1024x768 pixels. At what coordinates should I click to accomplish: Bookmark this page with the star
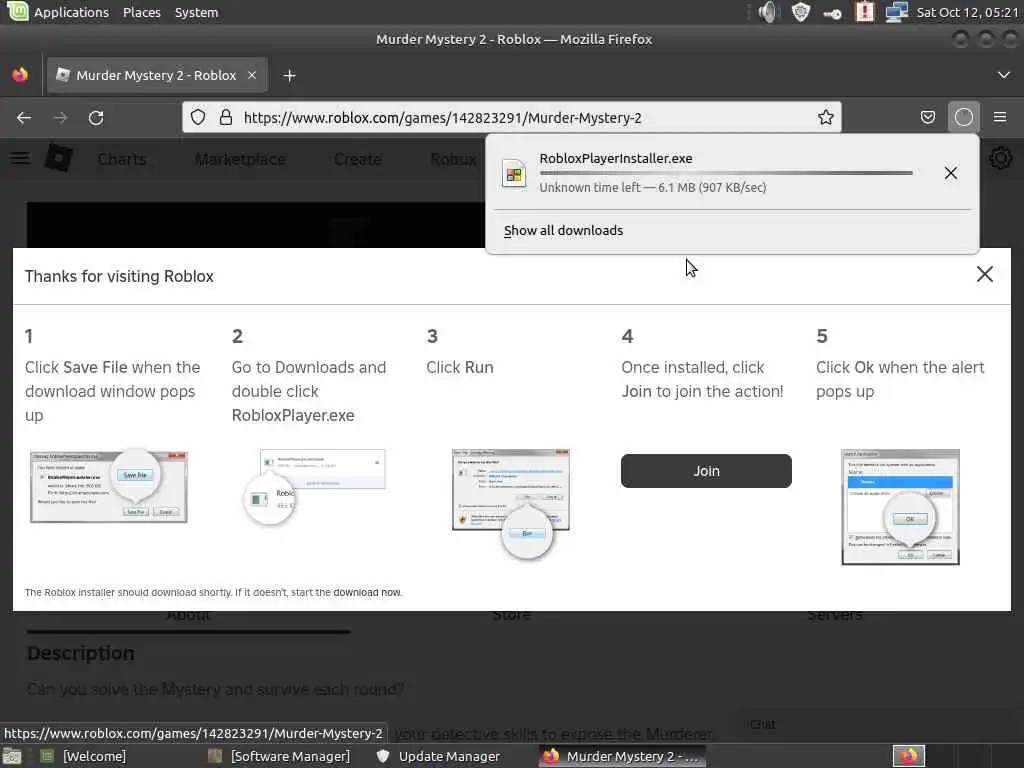coord(825,118)
